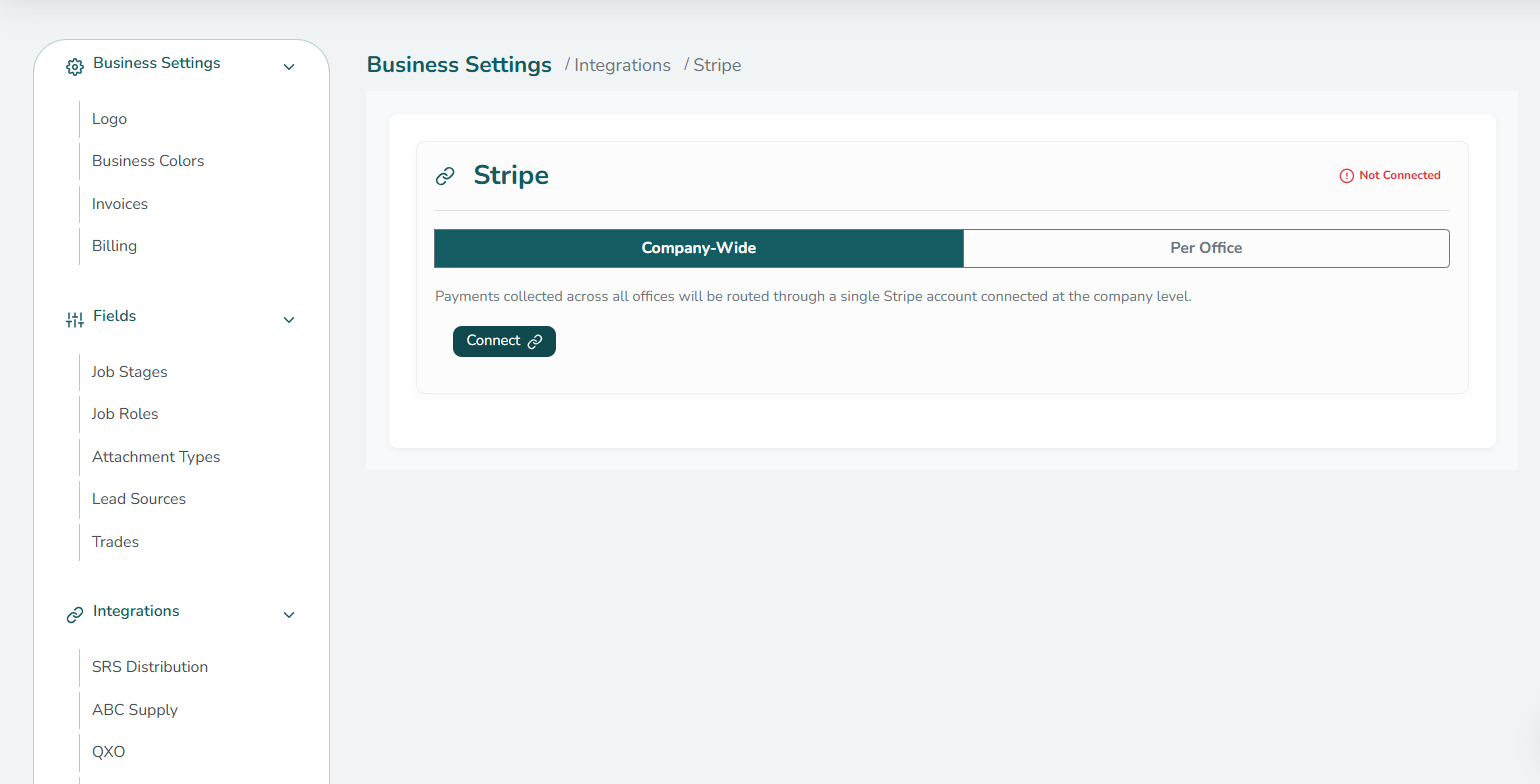
Task: Click the Fields sliders icon
Action: point(74,320)
